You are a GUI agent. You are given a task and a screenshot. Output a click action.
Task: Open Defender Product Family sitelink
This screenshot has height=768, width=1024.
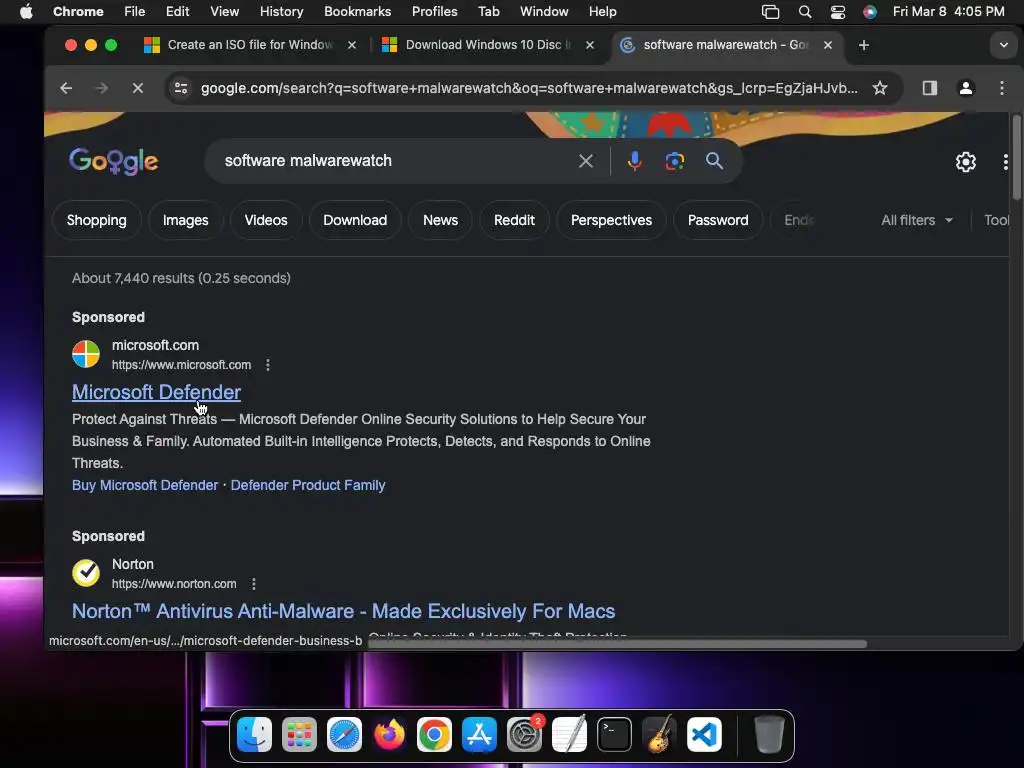[x=308, y=485]
